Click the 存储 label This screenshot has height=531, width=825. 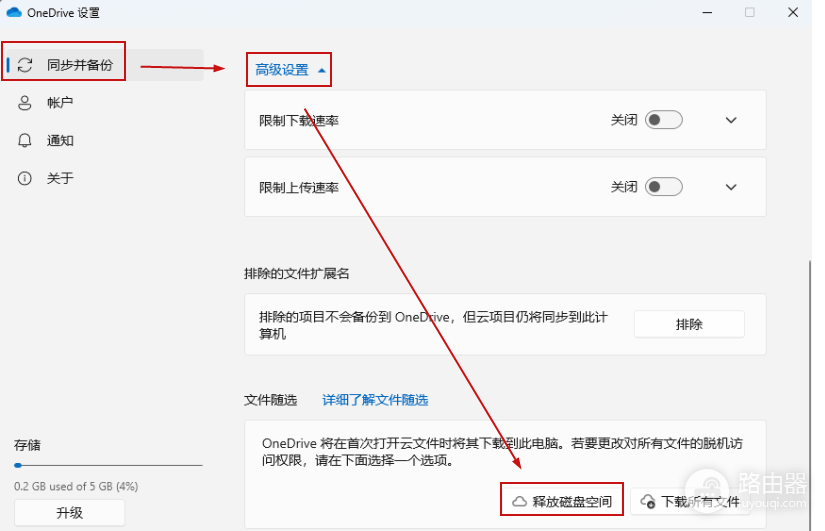tap(27, 445)
